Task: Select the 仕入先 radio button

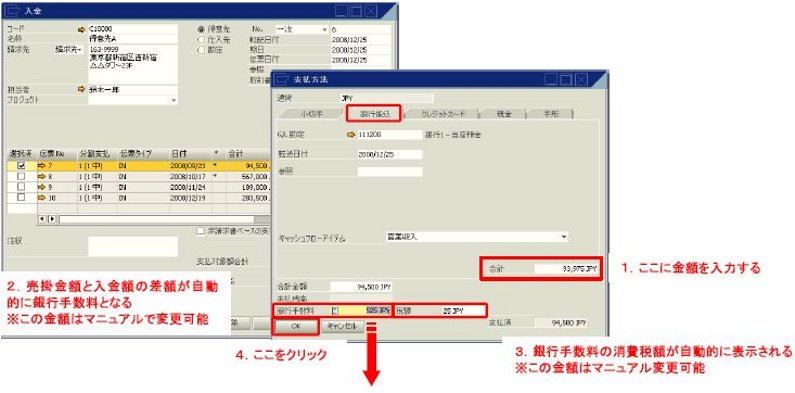Action: (x=201, y=40)
